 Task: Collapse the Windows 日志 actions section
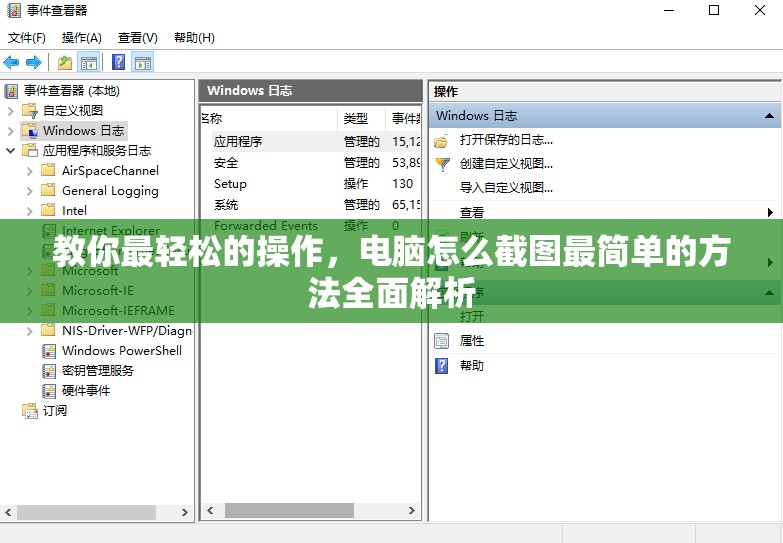(x=770, y=116)
